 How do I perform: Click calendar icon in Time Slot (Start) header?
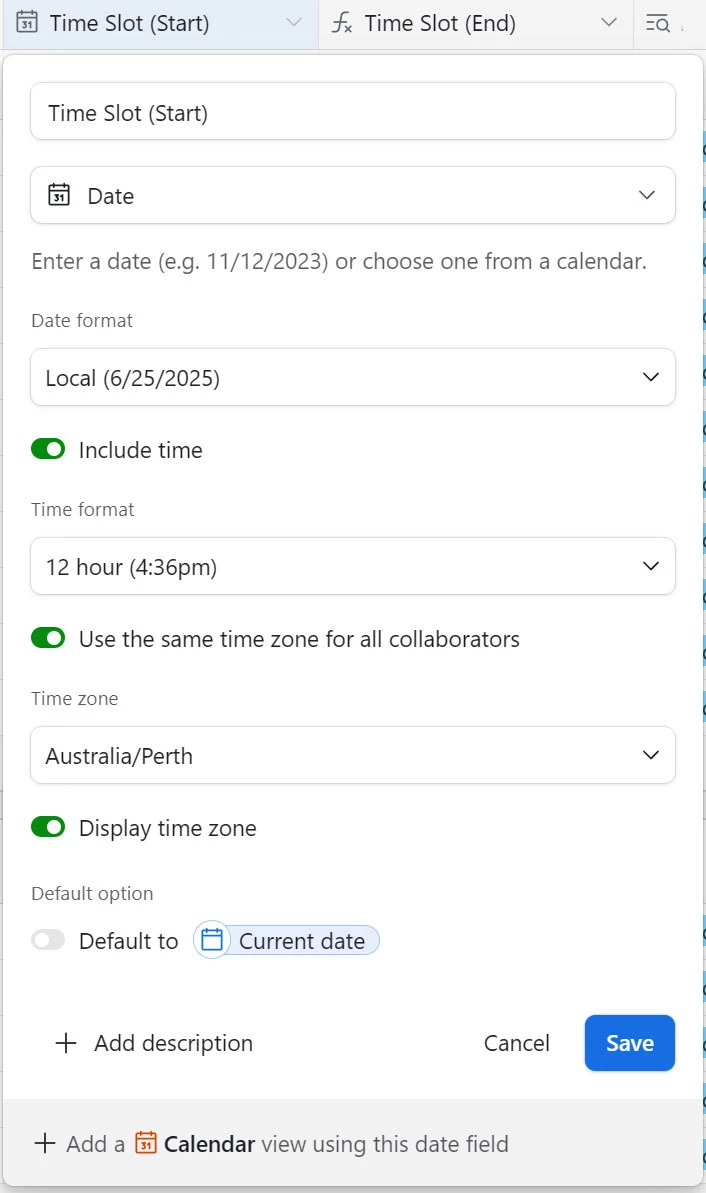[27, 22]
